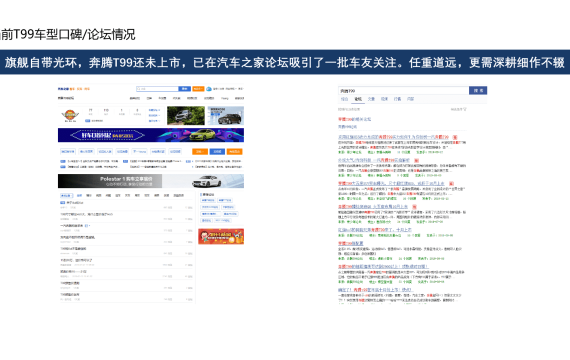Click the blue cloud chat icon in forum header
This screenshot has width=570, height=360.
[x=209, y=89]
